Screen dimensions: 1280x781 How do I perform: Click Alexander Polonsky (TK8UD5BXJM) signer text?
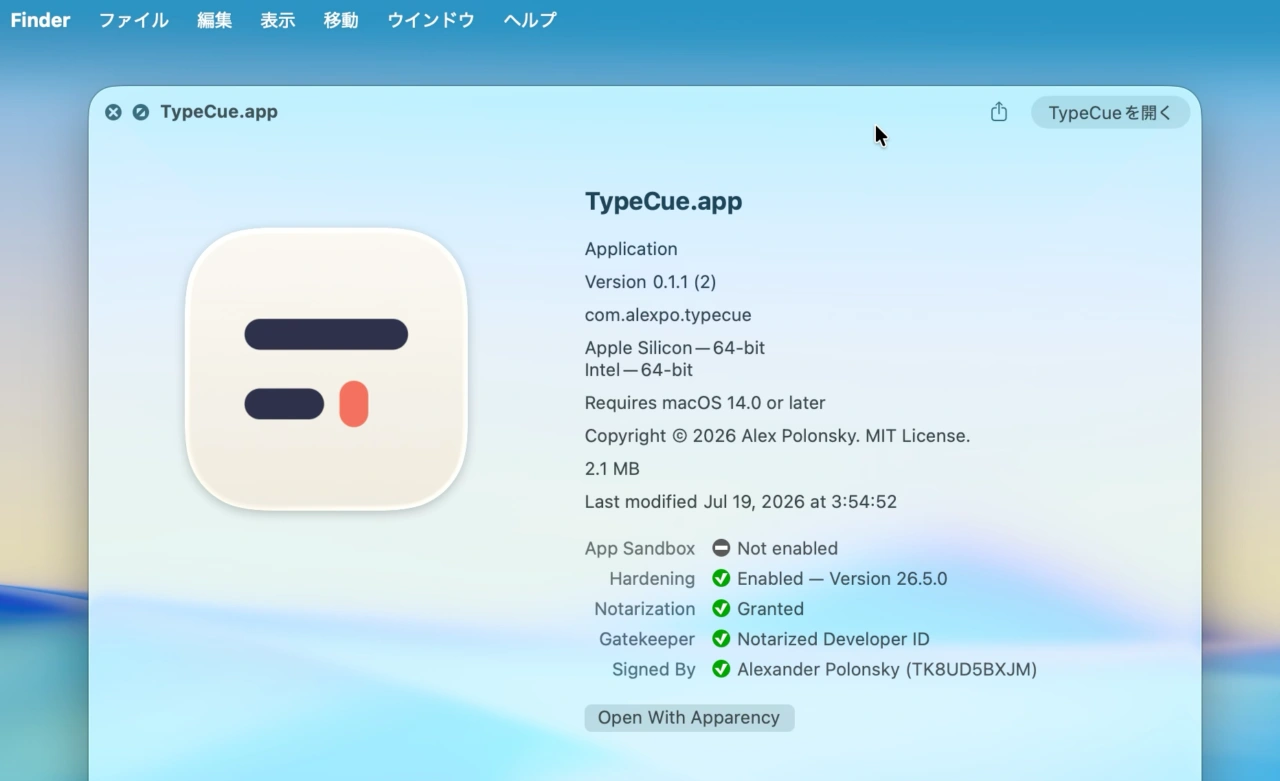point(887,669)
